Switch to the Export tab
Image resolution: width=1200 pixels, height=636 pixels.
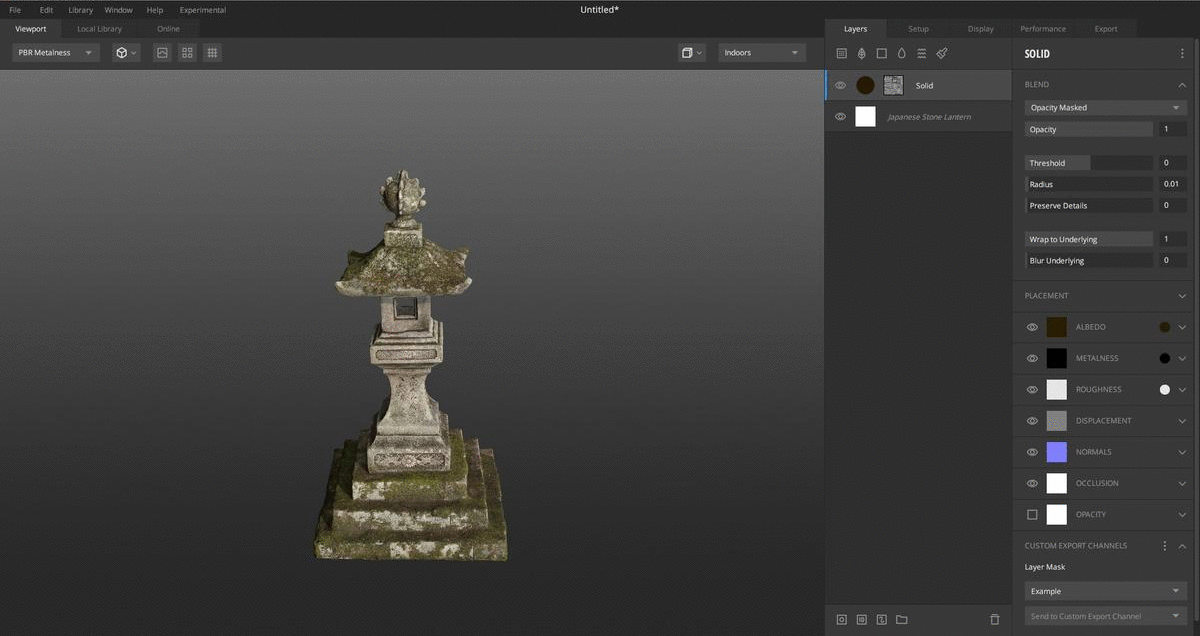point(1105,29)
